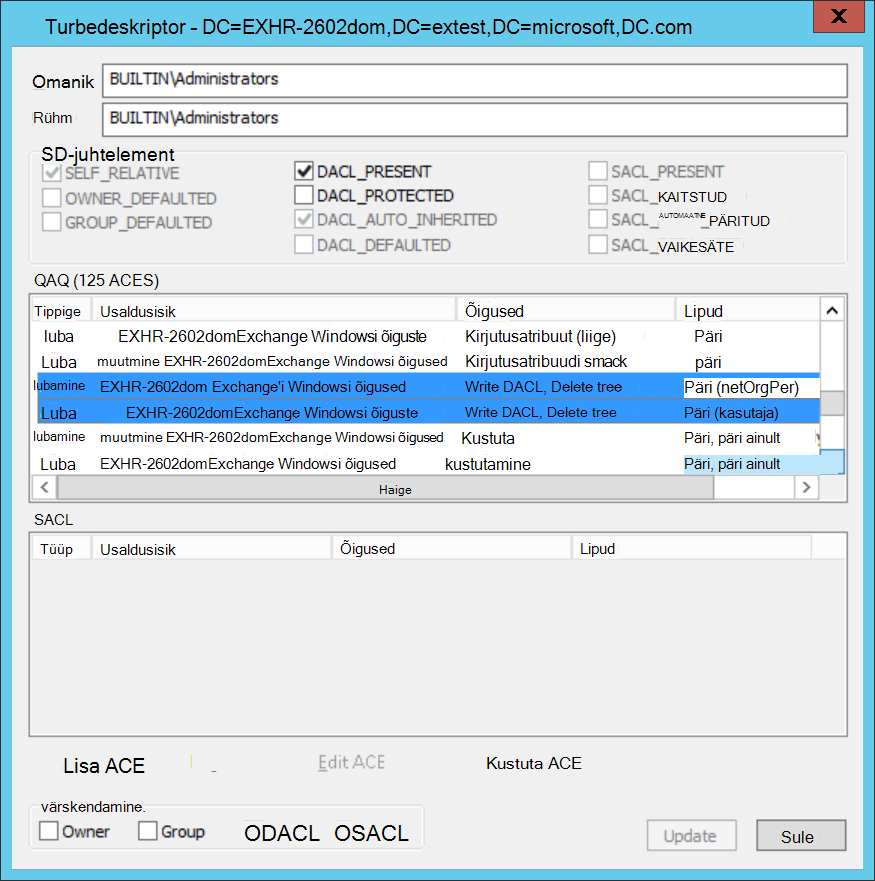Enable the Group update checkbox
875x881 pixels.
coord(148,830)
